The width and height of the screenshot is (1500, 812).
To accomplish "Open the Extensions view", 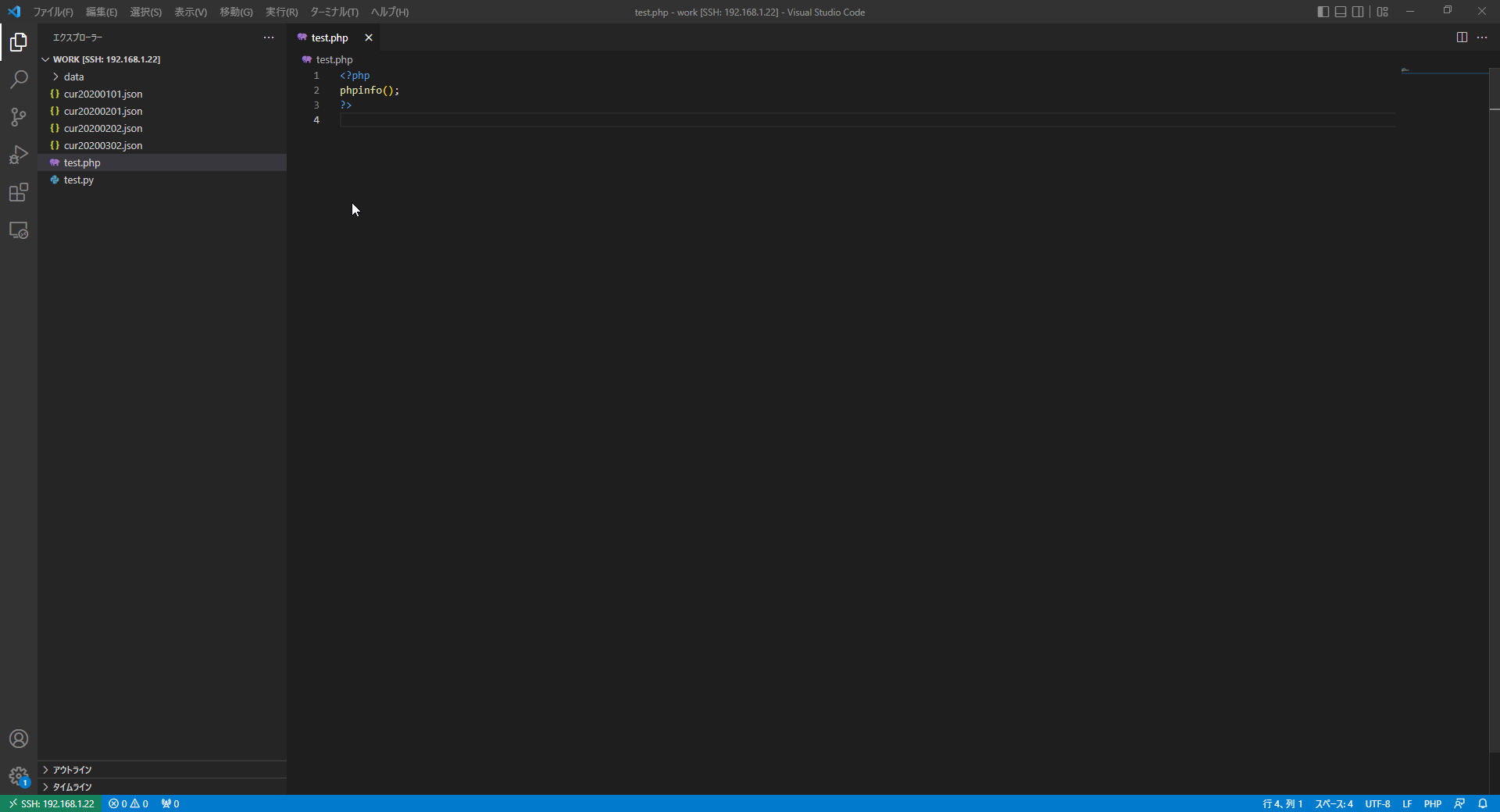I will (x=19, y=192).
